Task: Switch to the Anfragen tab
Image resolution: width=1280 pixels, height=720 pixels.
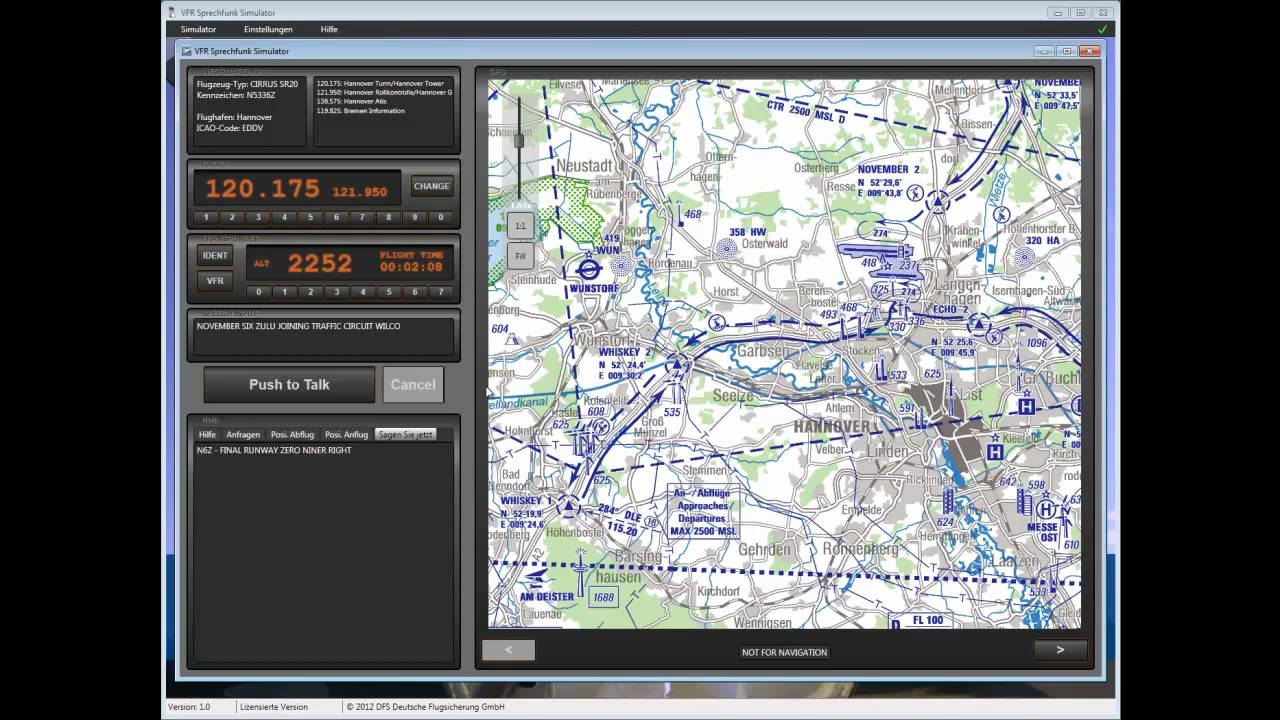Action: tap(243, 435)
